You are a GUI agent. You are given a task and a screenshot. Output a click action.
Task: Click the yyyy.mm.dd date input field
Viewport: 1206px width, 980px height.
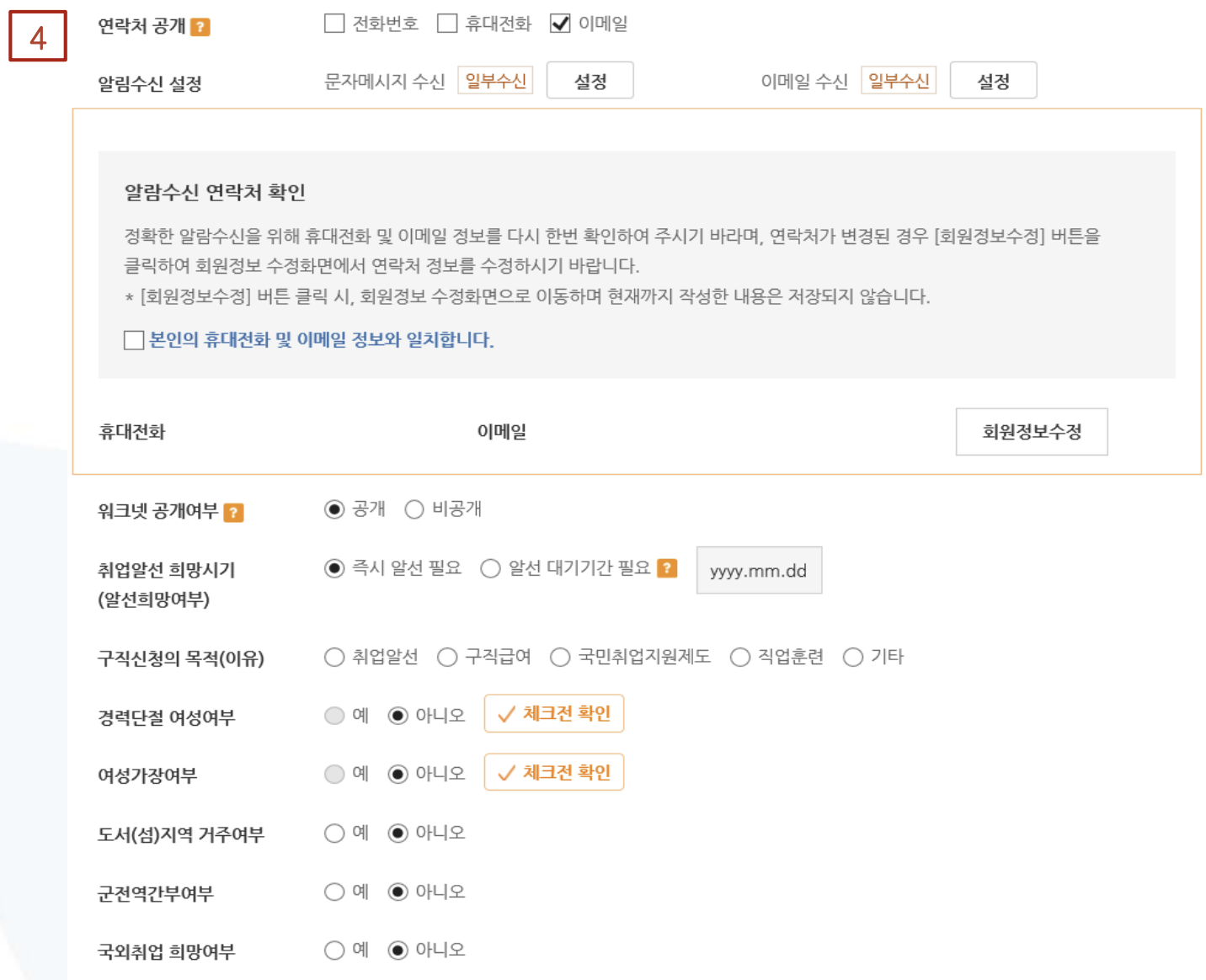(759, 570)
